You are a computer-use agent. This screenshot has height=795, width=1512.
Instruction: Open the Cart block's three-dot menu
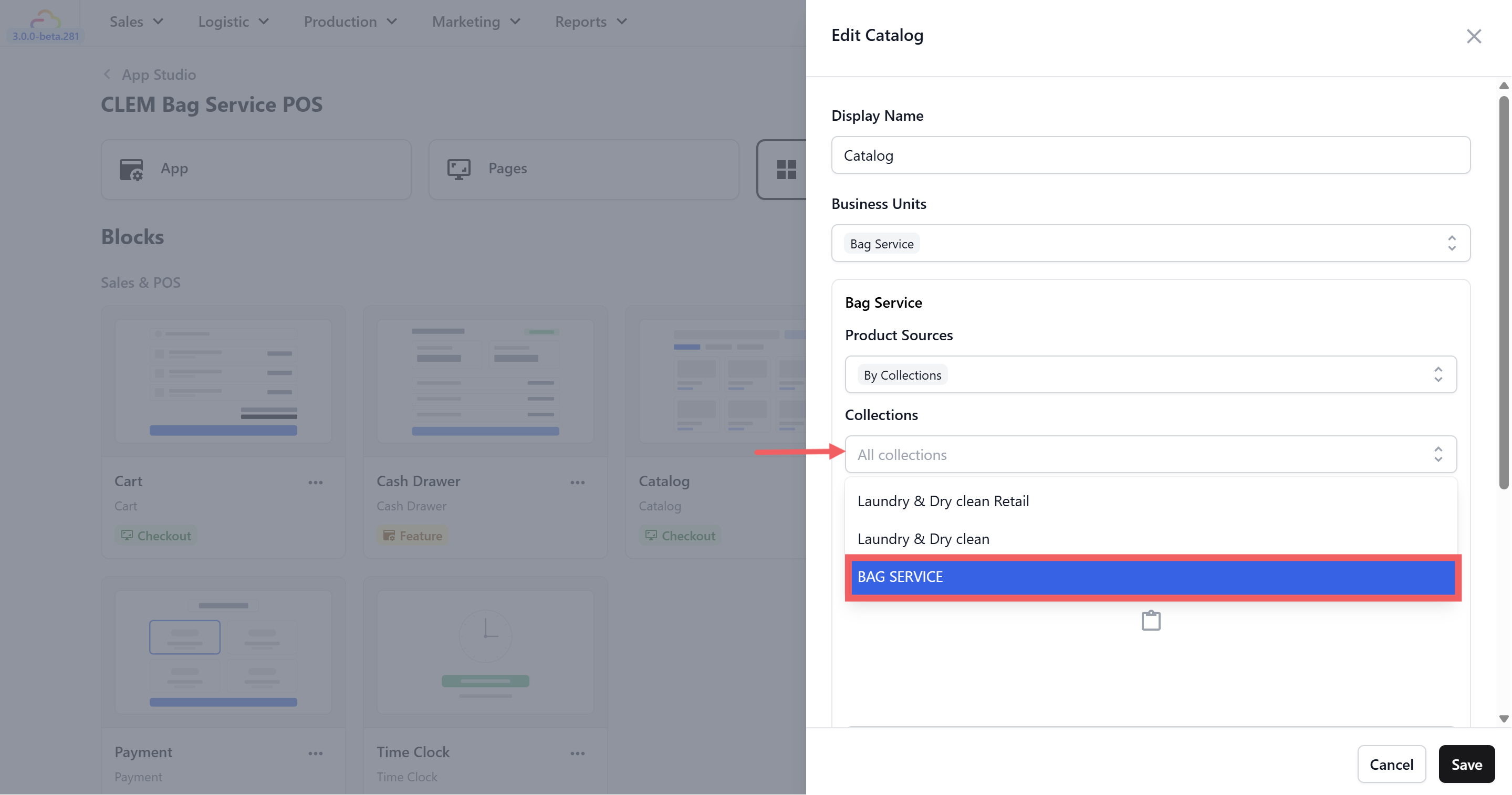315,482
